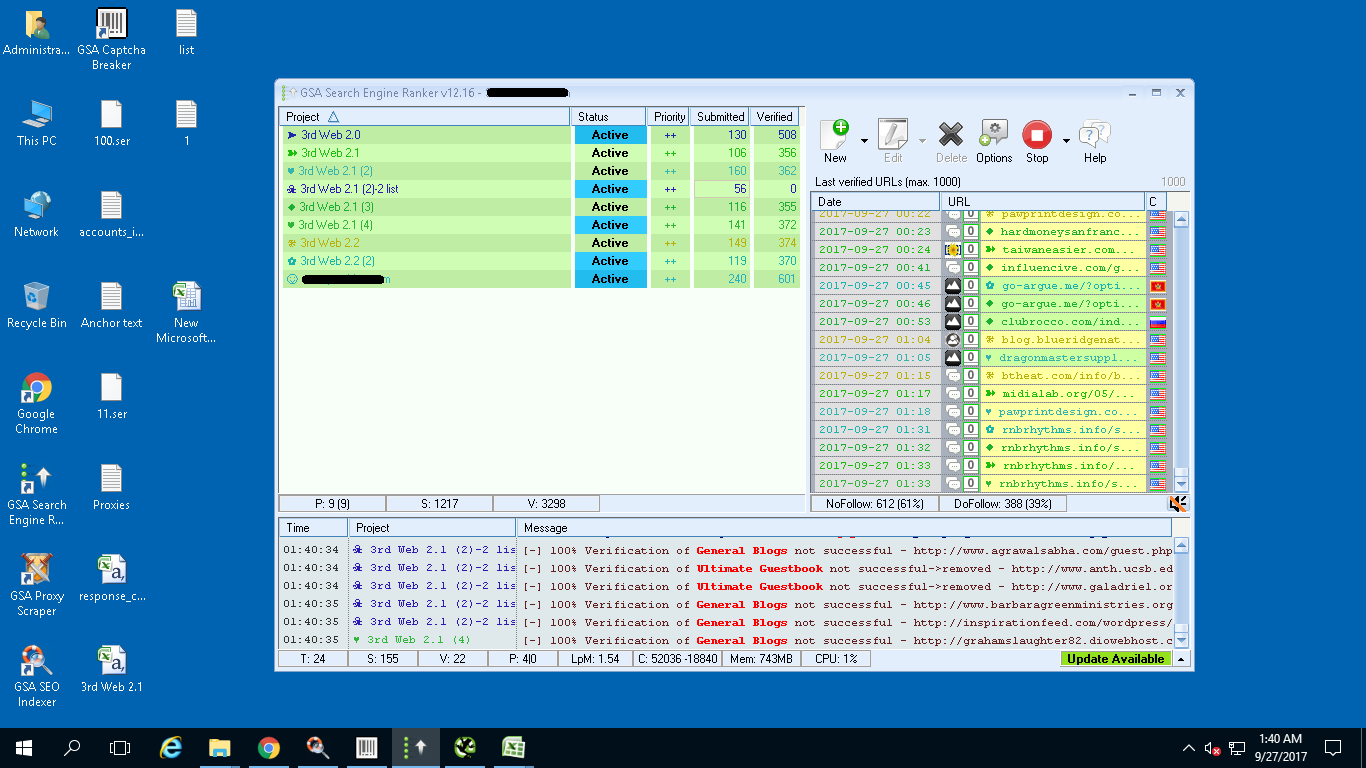
Task: Open the Help icon
Action: pyautogui.click(x=1095, y=134)
